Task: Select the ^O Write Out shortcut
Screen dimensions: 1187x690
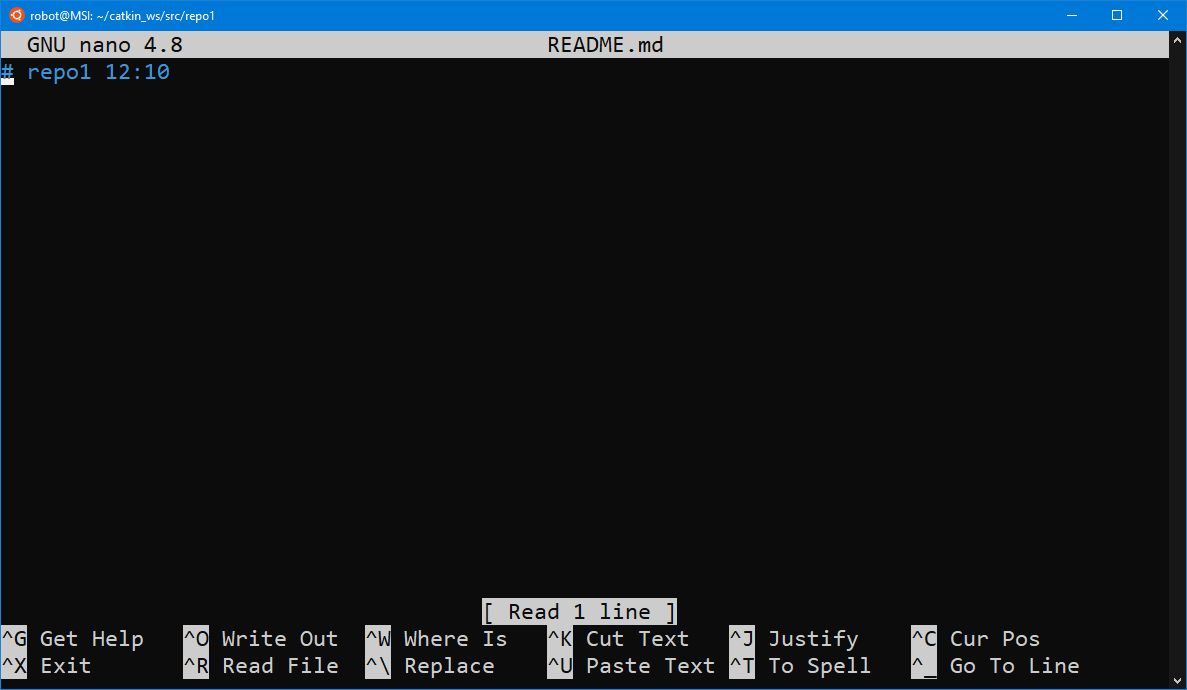Action: click(261, 639)
